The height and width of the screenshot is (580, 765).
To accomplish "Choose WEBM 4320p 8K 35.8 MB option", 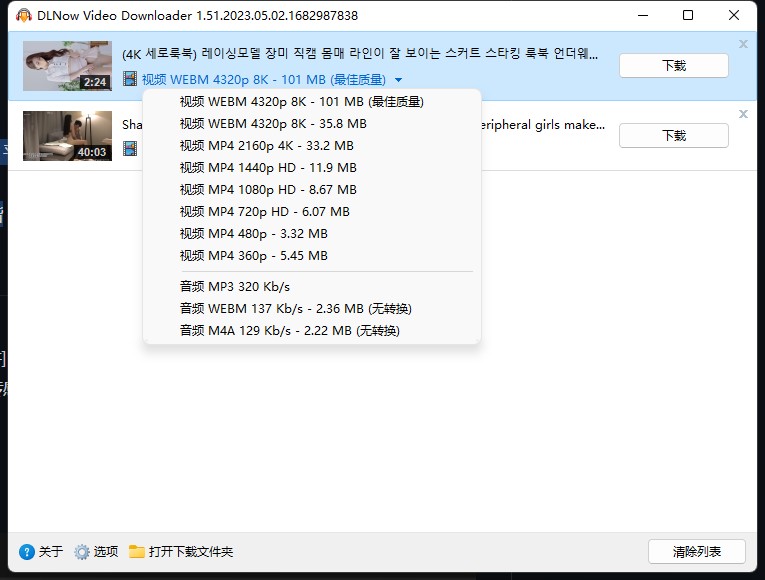I will coord(312,123).
